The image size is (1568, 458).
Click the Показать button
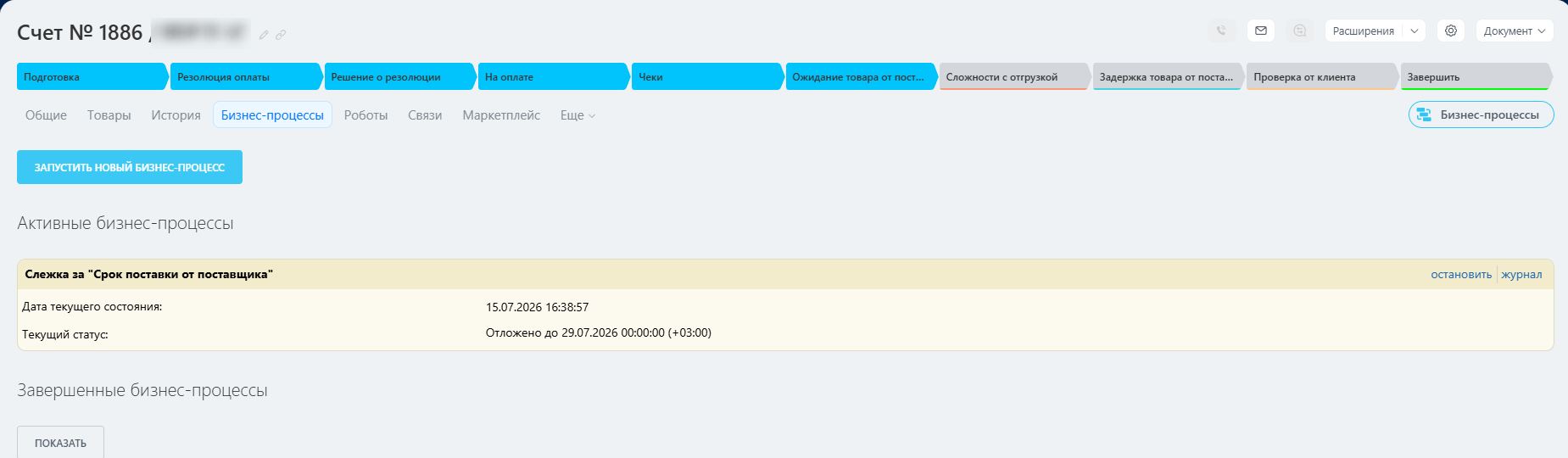point(60,443)
